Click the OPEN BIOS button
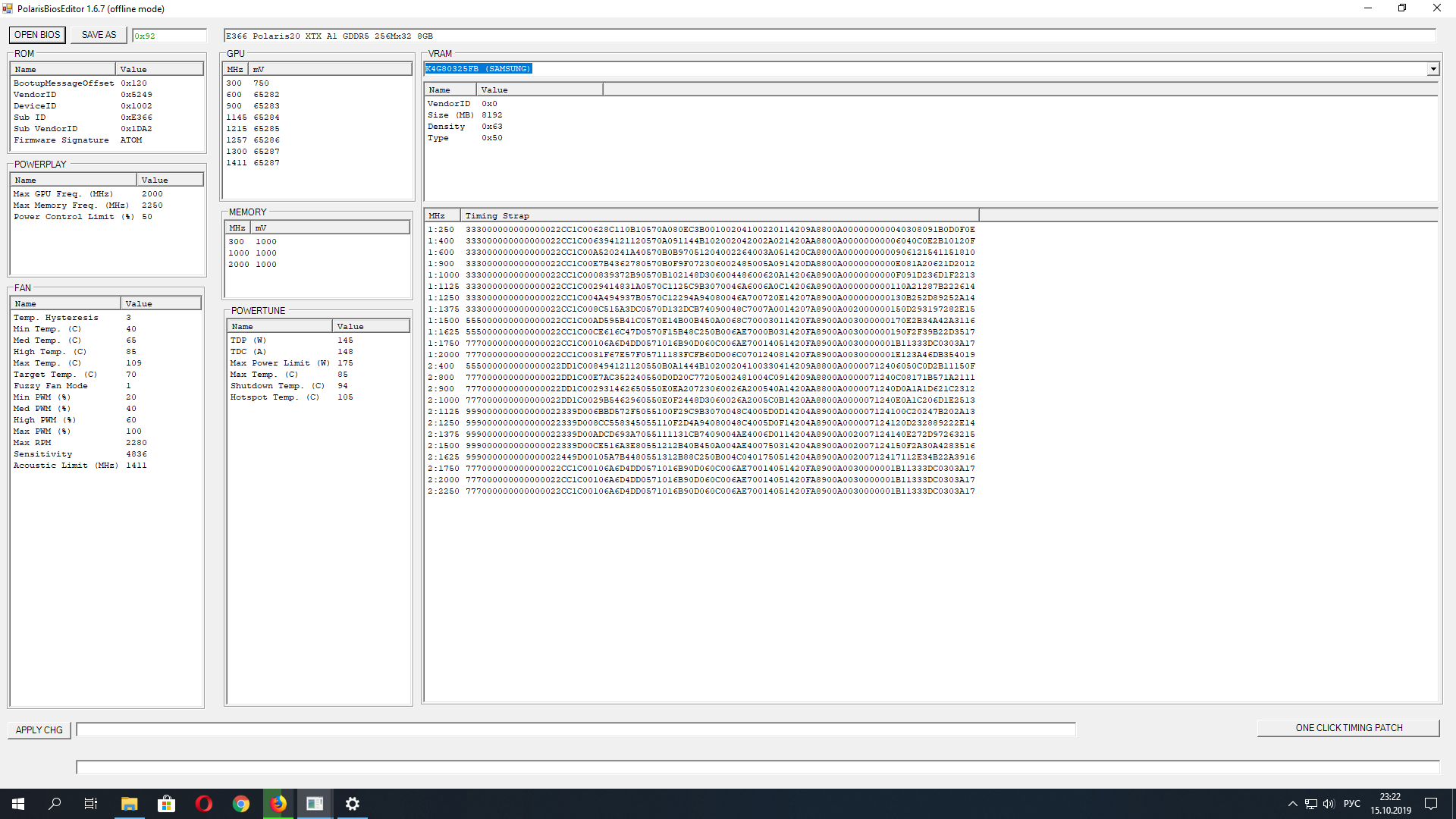This screenshot has width=1456, height=819. (x=37, y=35)
